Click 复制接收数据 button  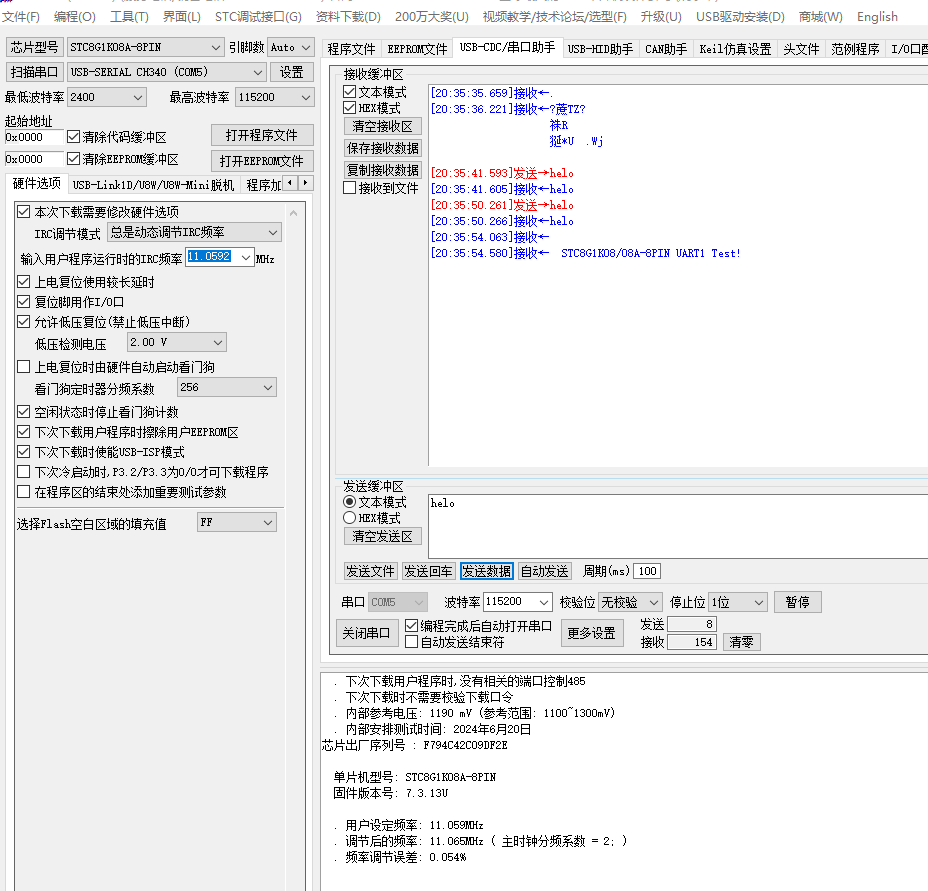click(382, 170)
